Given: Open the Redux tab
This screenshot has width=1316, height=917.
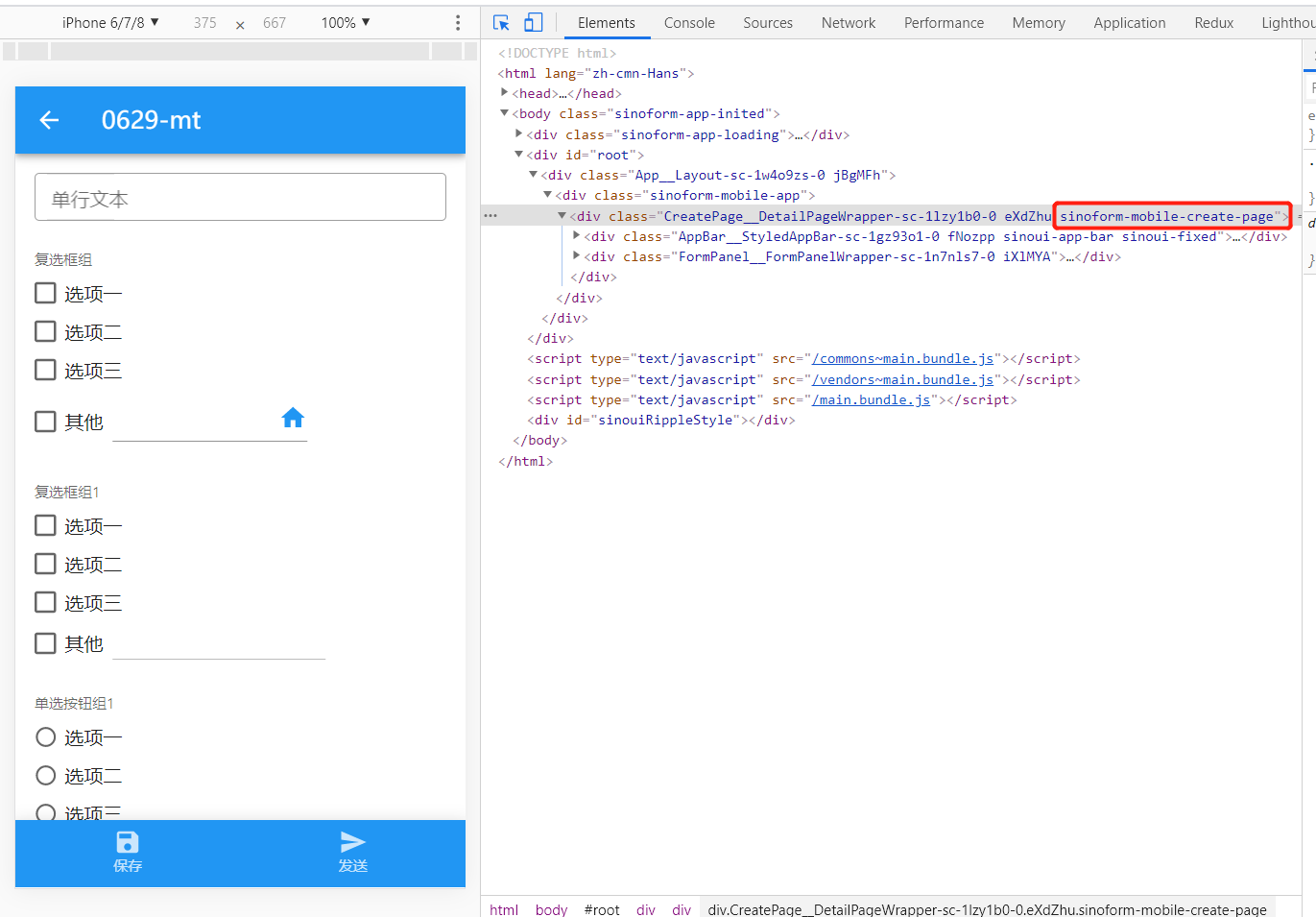Looking at the screenshot, I should point(1214,23).
